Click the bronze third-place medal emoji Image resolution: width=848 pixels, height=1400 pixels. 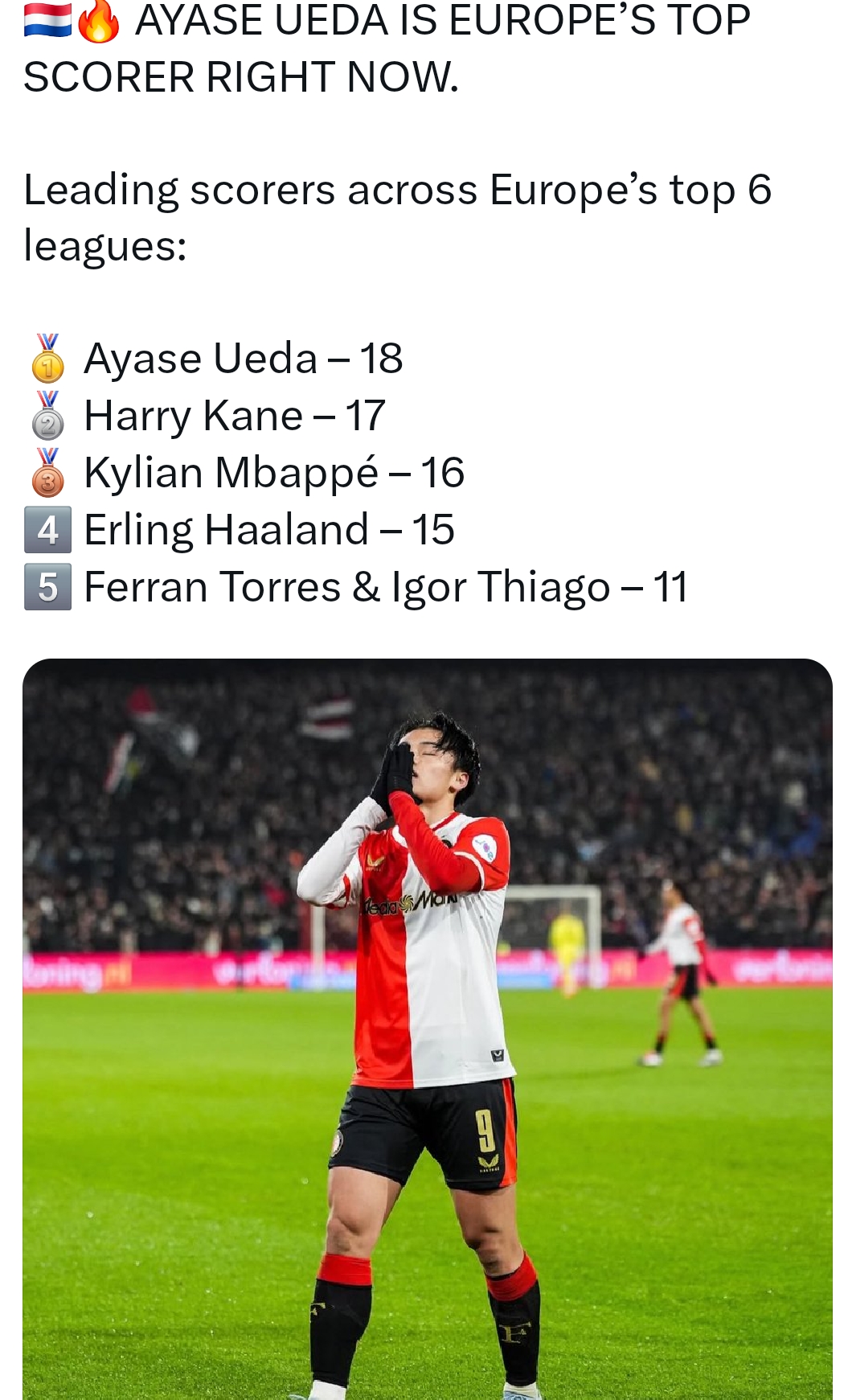click(x=47, y=472)
